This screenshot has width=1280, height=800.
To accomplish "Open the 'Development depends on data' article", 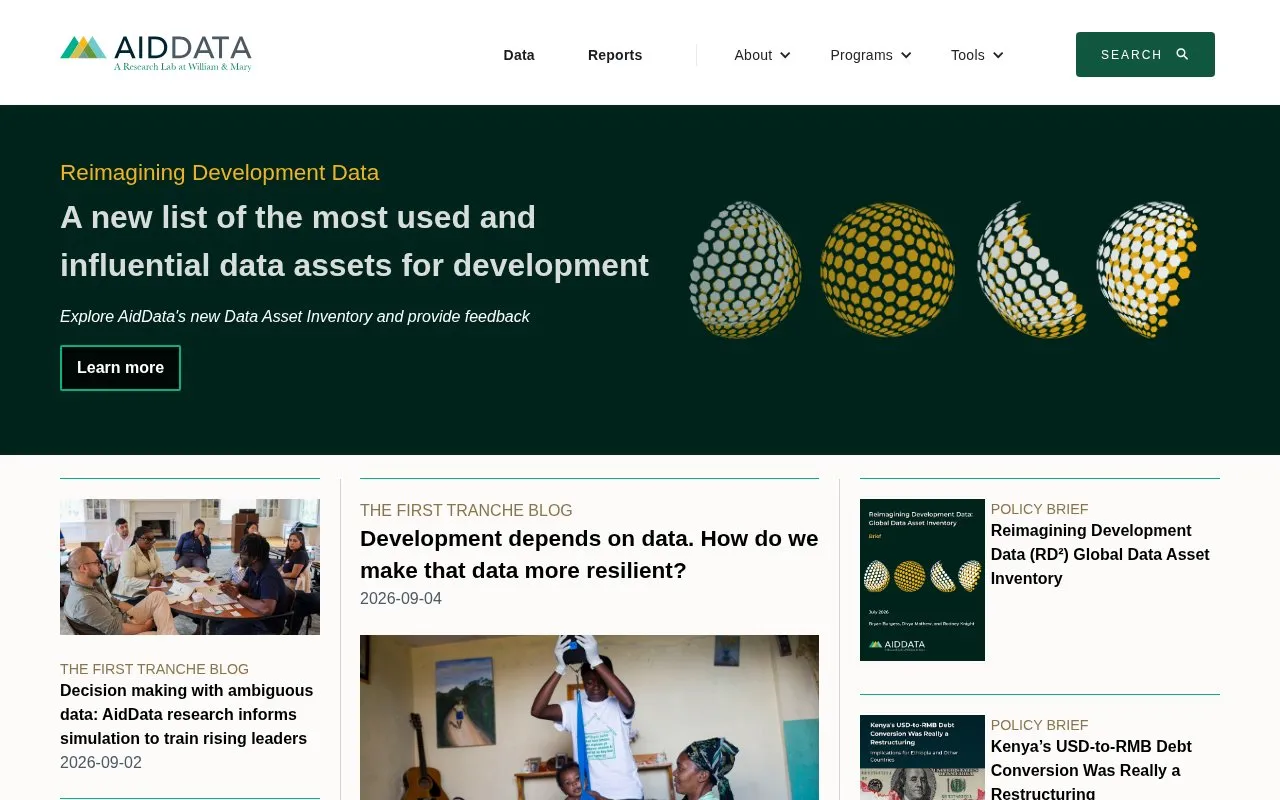I will click(x=589, y=555).
